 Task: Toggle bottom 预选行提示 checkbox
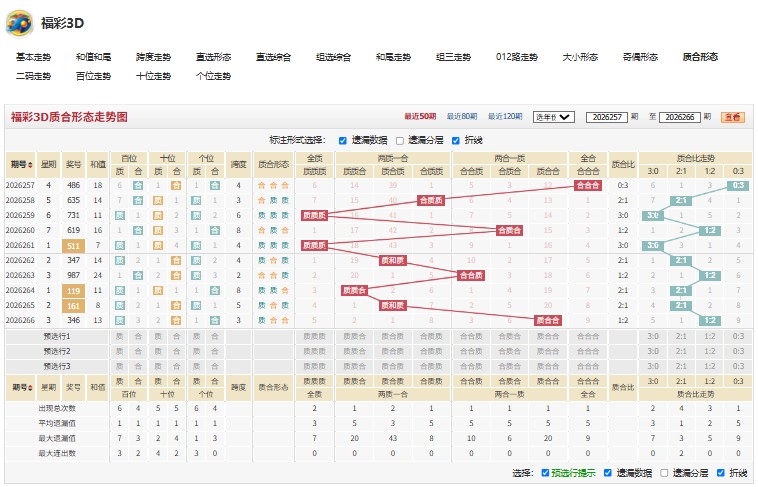pos(545,473)
